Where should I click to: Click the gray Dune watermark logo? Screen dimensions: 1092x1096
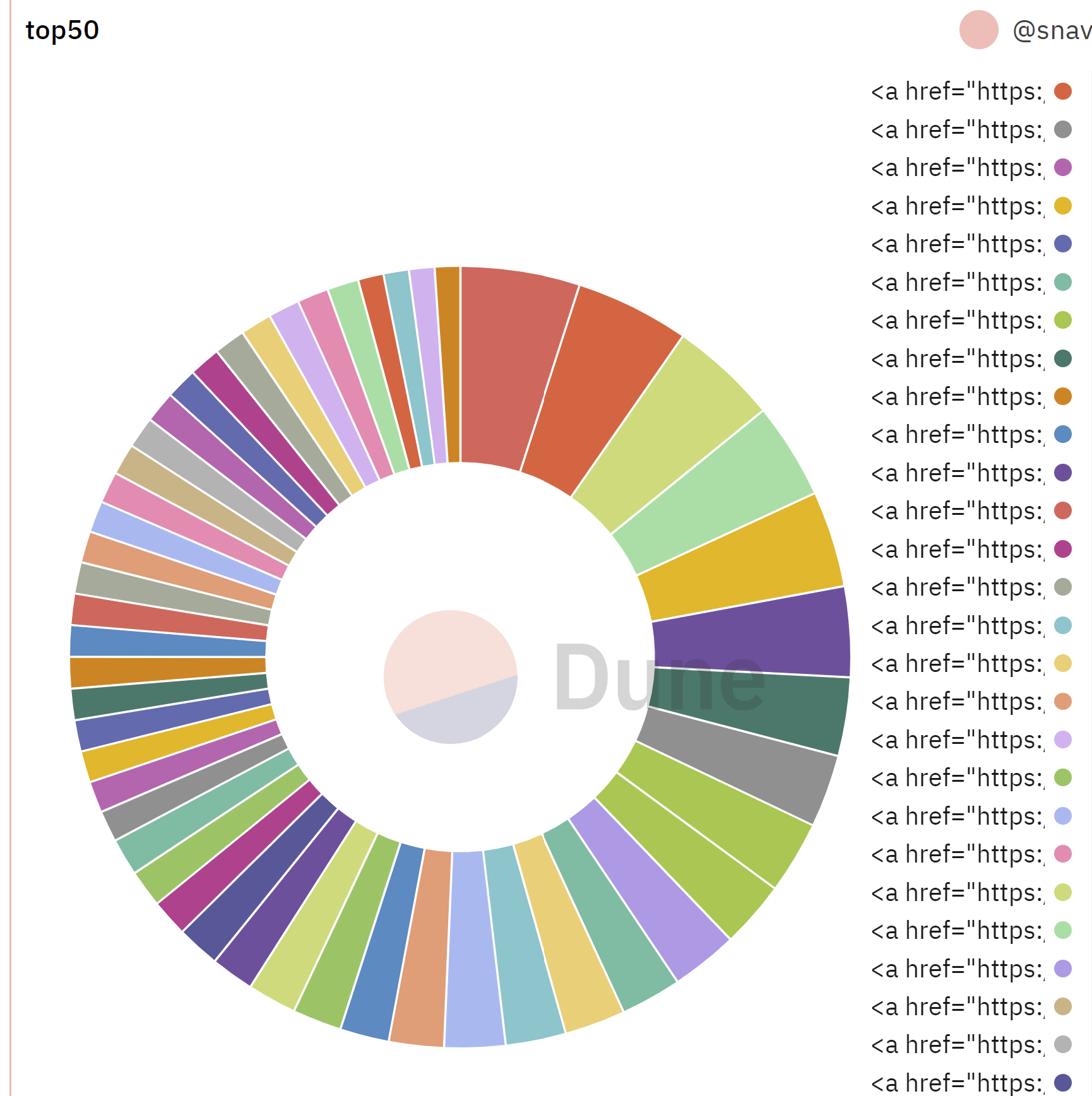(x=659, y=677)
